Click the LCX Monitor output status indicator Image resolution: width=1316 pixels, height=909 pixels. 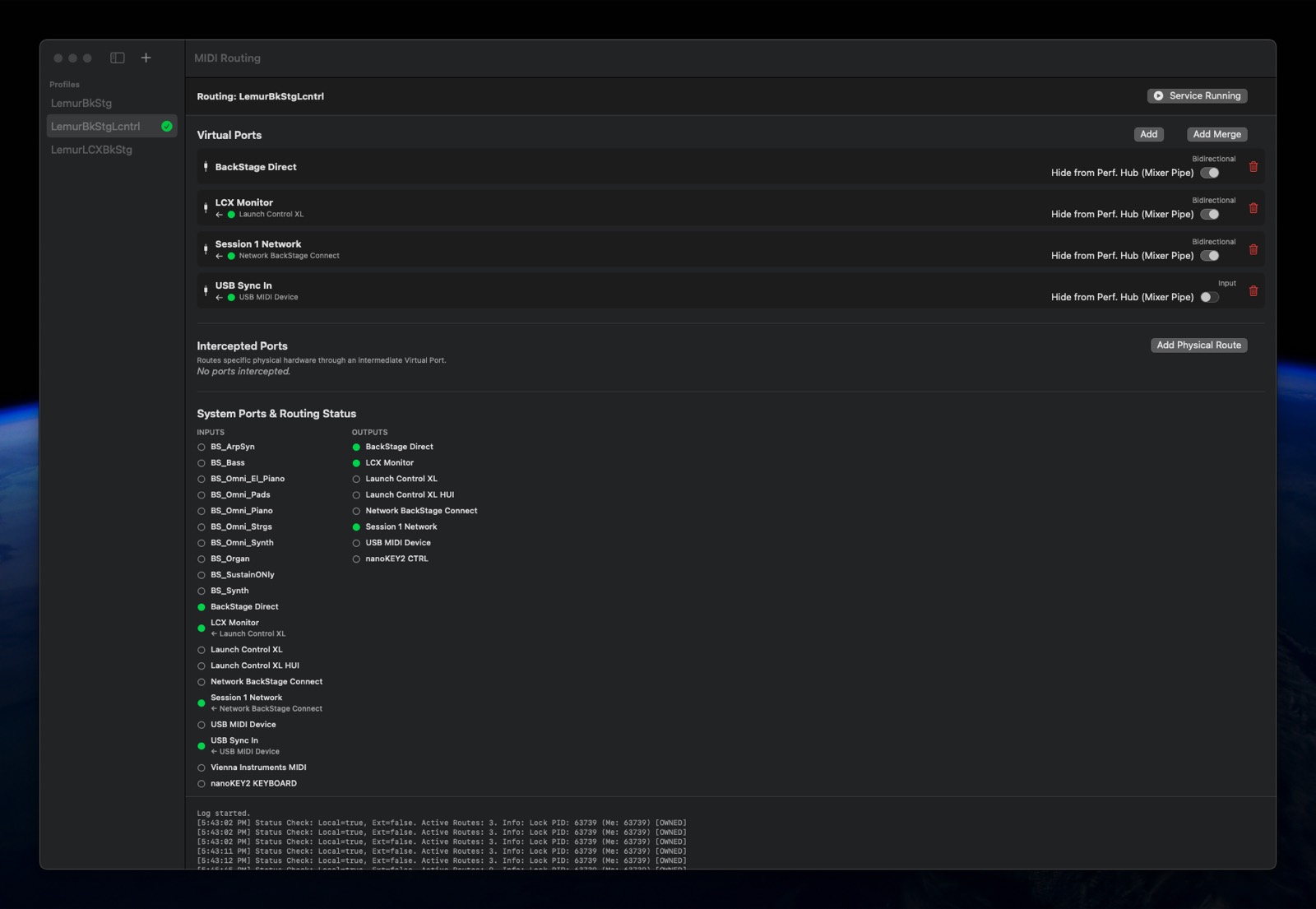[356, 463]
